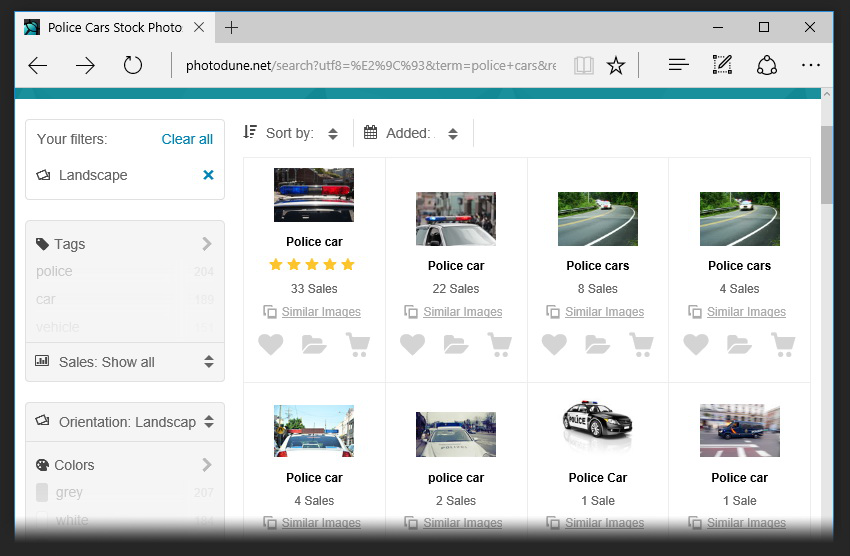Click the vertical page scrollbar thumb
This screenshot has height=556, width=850.
tap(826, 165)
